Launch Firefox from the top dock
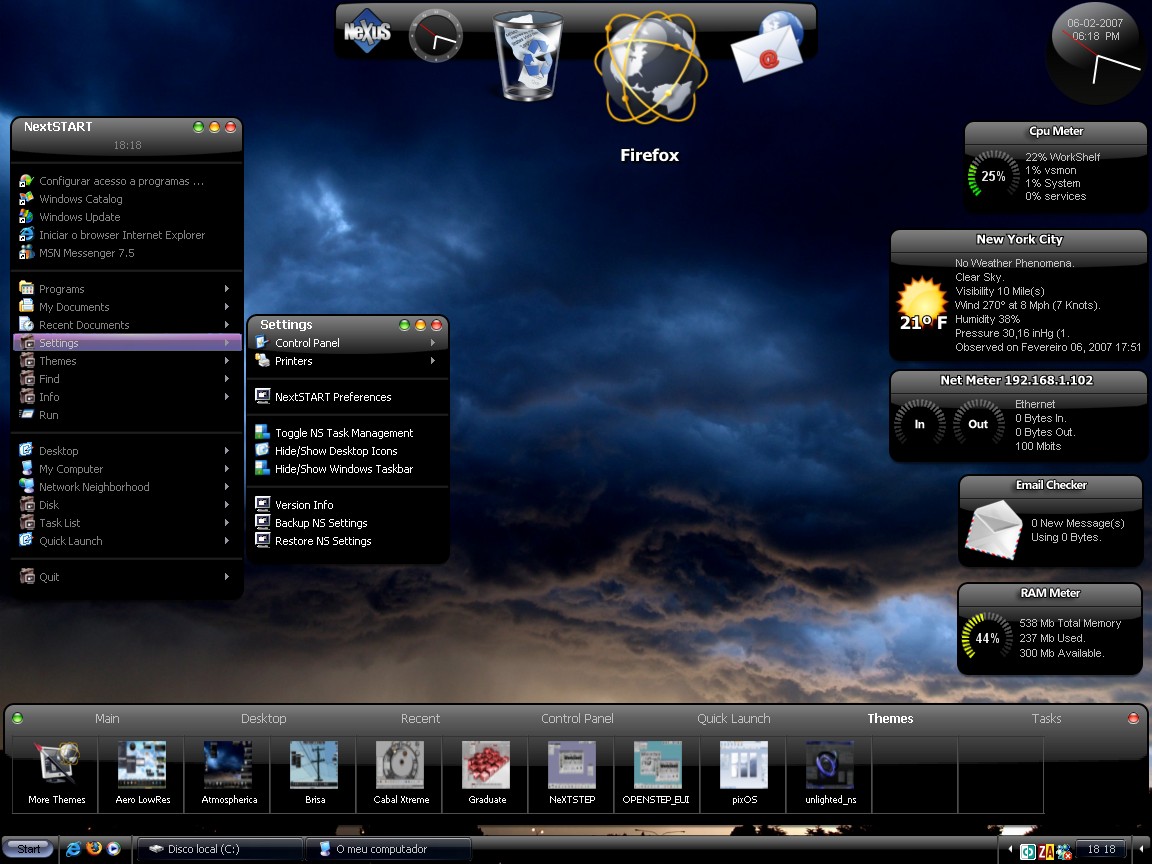Viewport: 1152px width, 864px height. [x=650, y=65]
